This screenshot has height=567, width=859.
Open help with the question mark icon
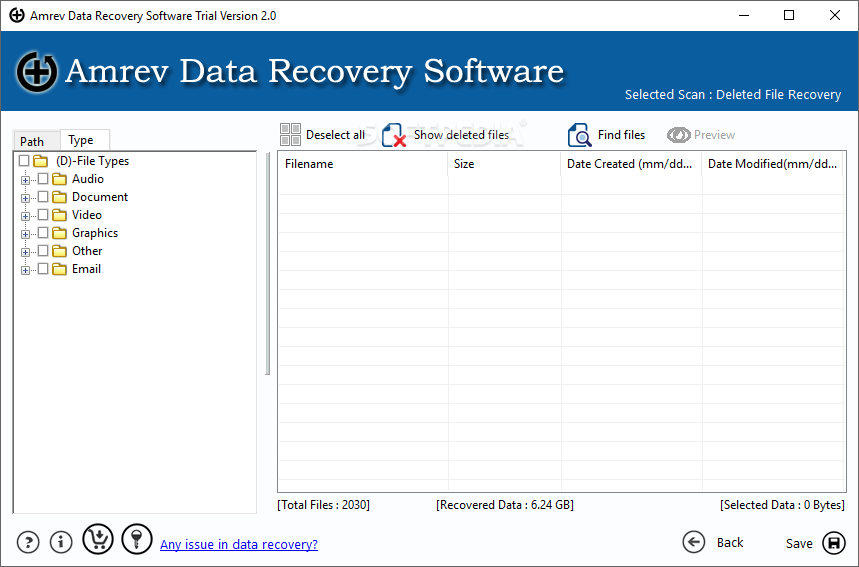pos(28,542)
